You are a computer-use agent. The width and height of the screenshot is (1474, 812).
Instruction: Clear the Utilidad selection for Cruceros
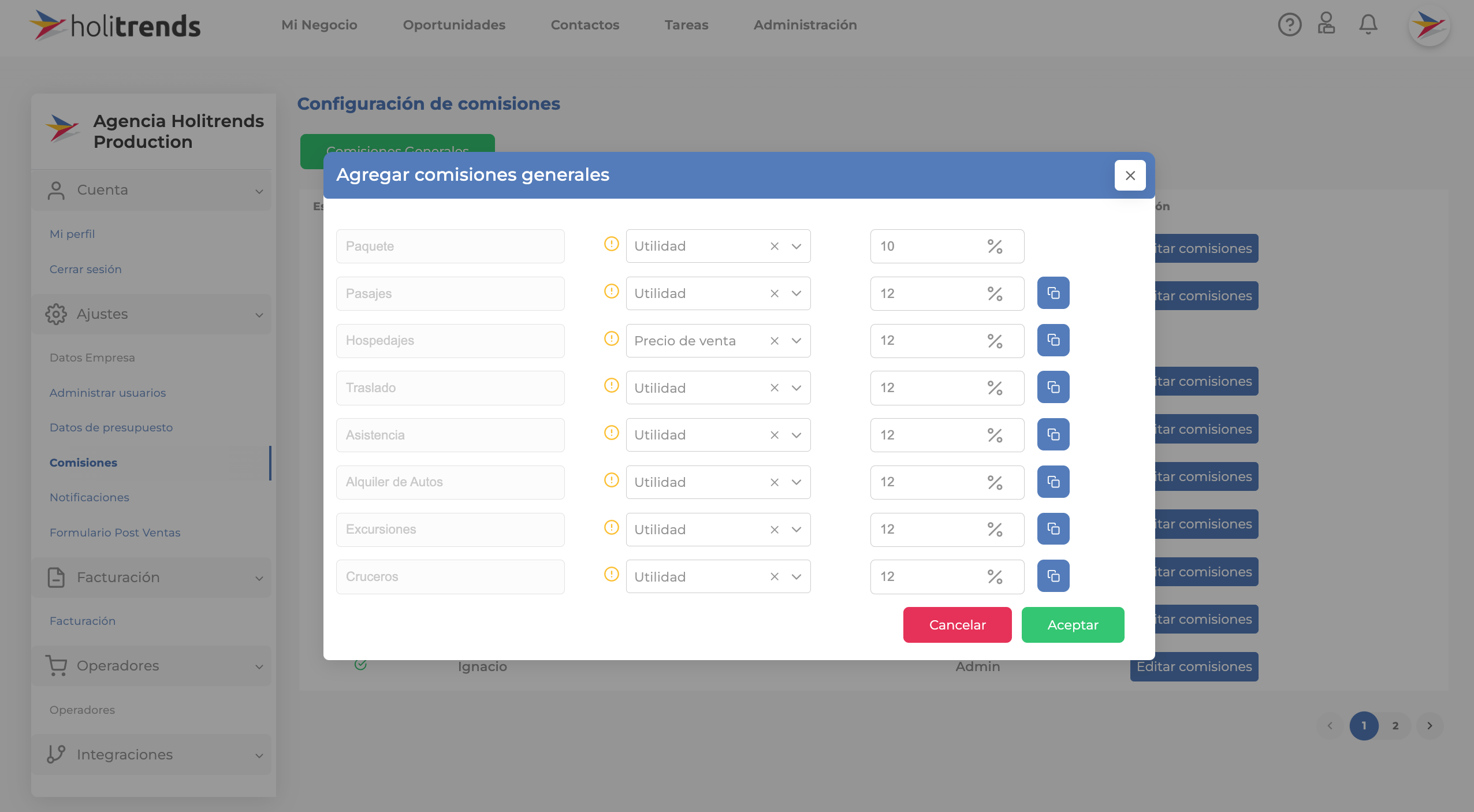click(775, 577)
